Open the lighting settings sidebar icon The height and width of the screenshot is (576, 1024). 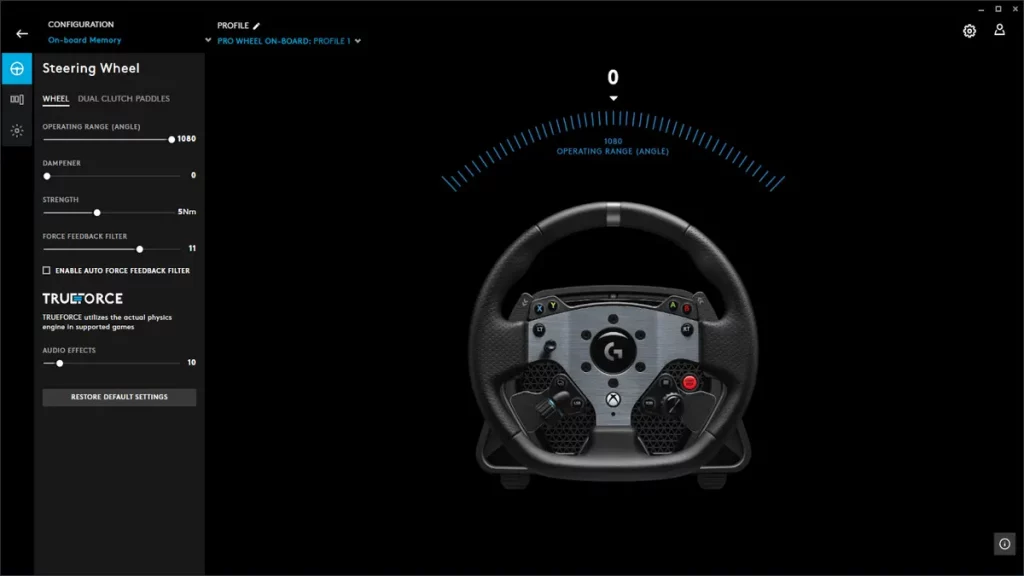[15, 130]
